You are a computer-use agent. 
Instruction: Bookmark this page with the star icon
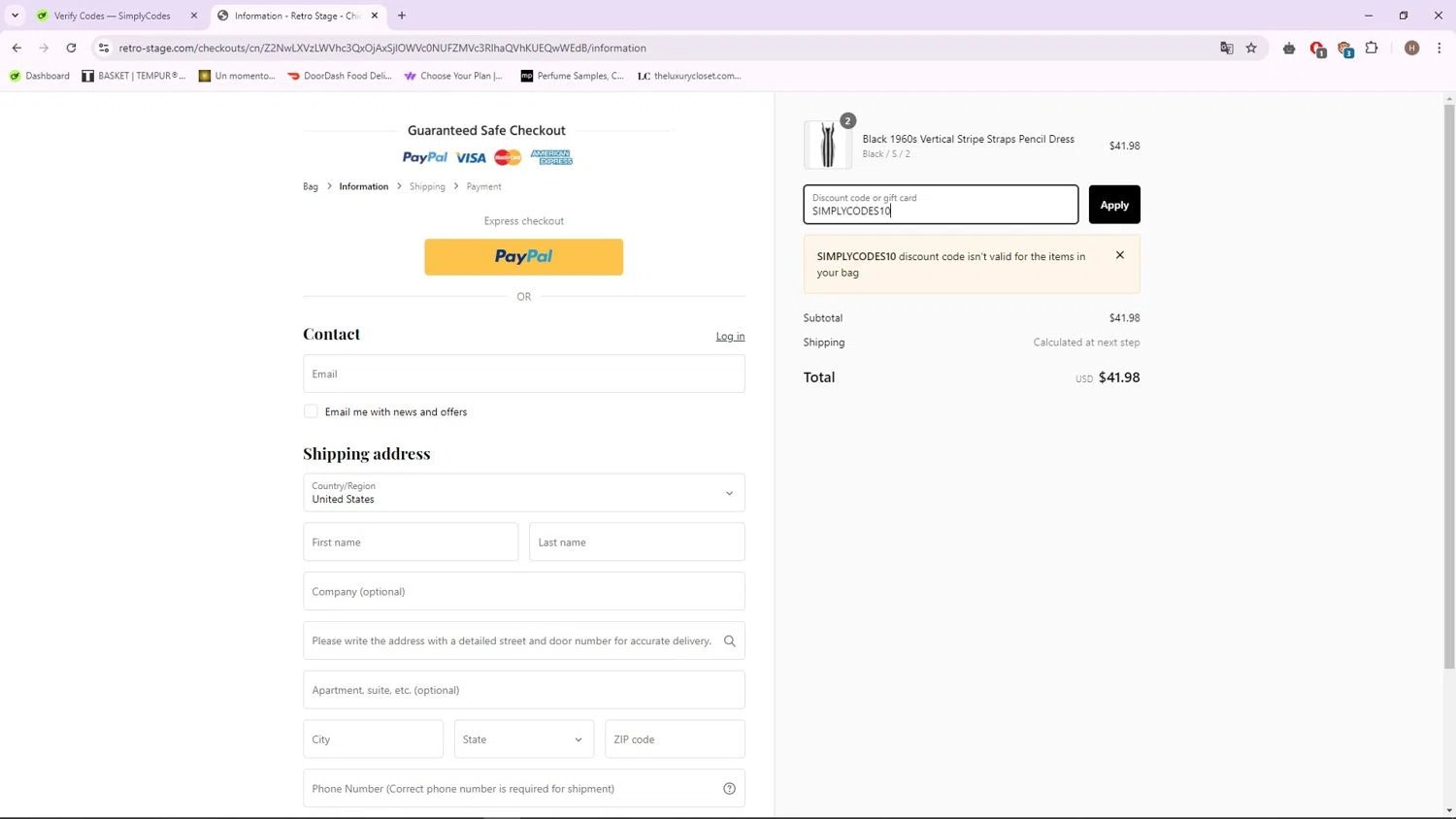tap(1251, 48)
